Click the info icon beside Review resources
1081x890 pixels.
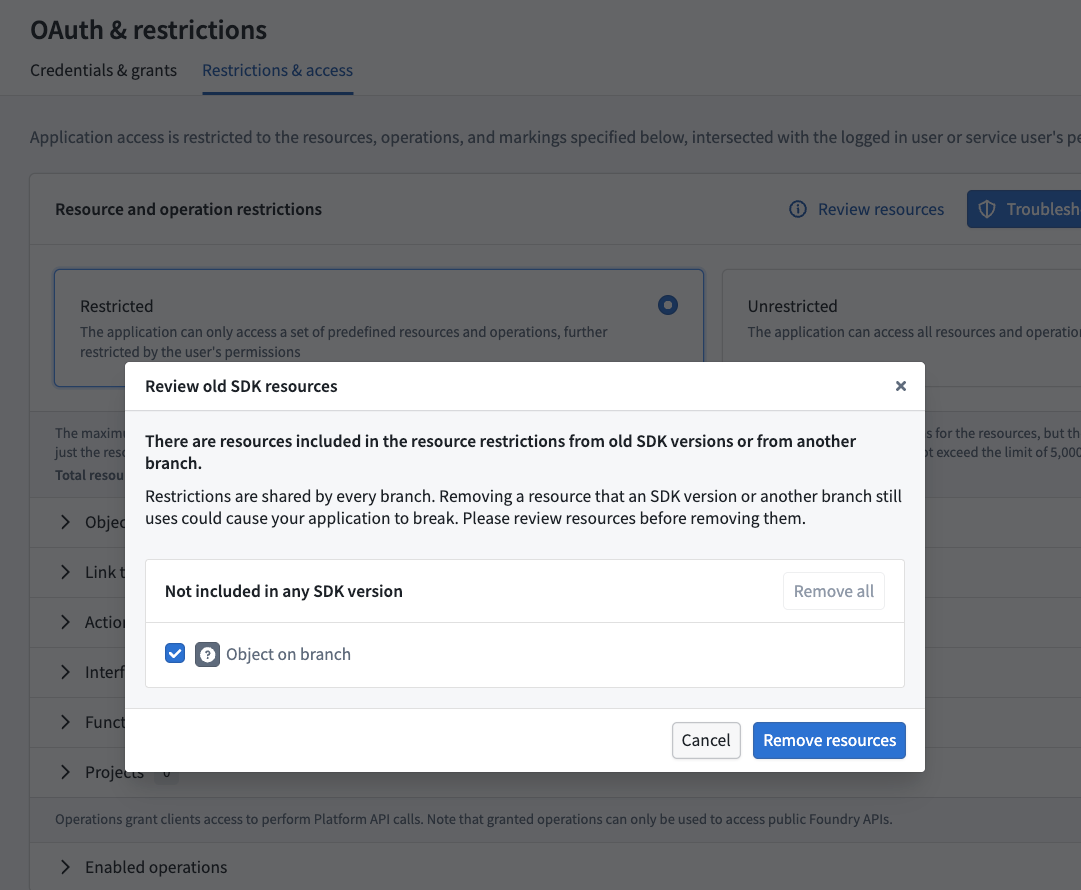(x=798, y=209)
